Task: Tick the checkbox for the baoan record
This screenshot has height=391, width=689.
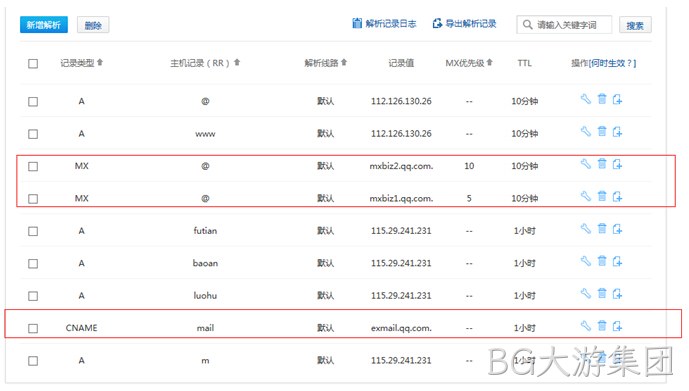Action: pos(33,264)
